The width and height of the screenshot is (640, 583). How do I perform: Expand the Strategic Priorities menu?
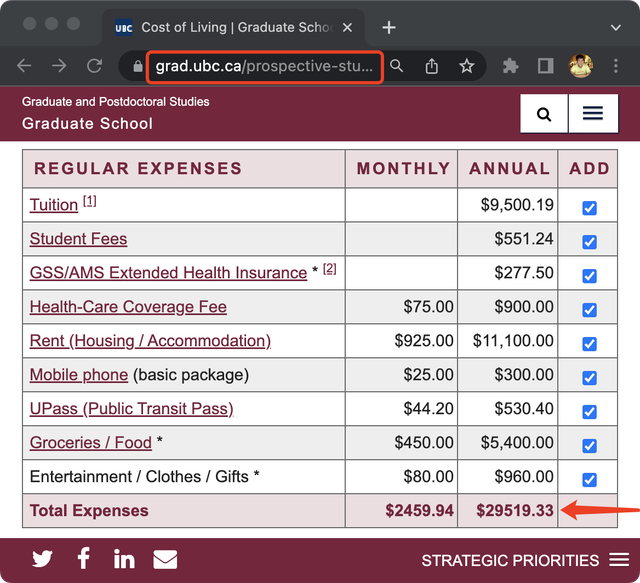525,560
